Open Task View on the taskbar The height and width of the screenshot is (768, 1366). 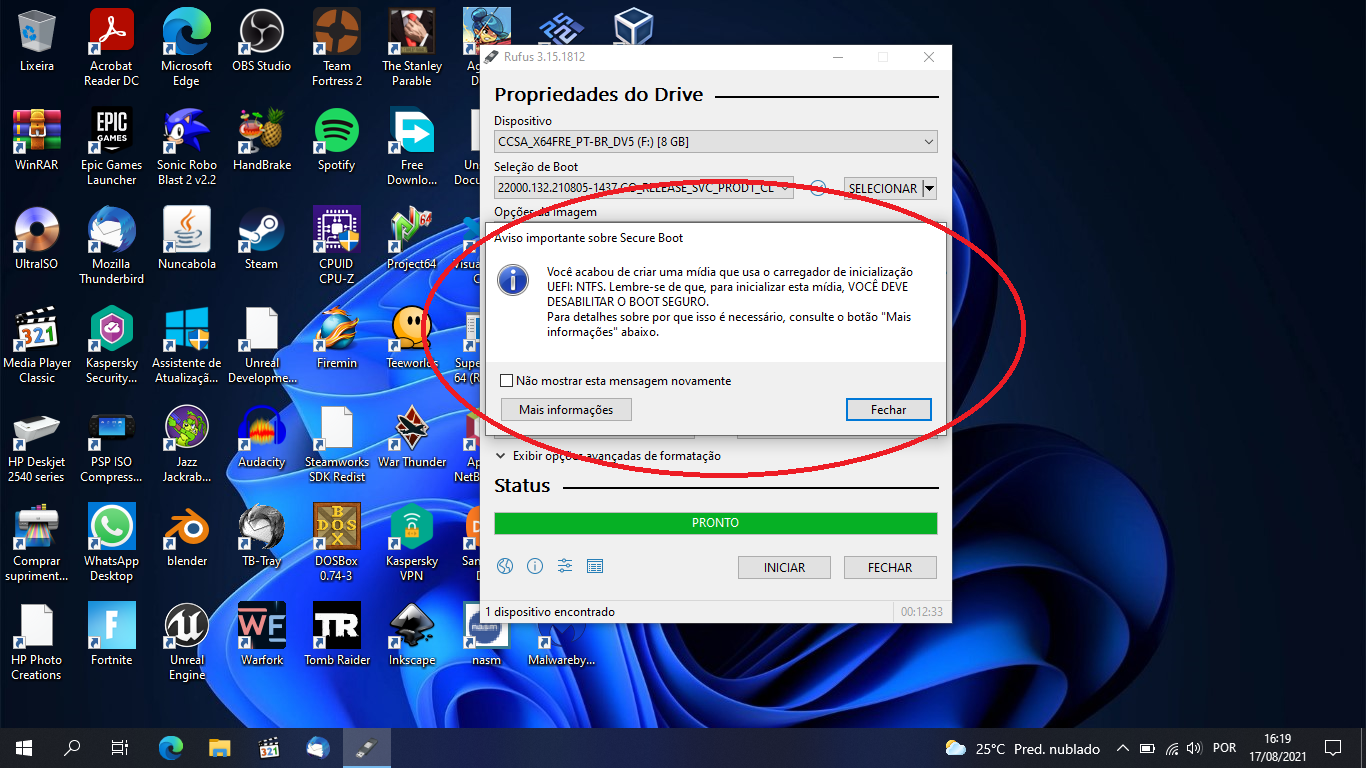(120, 747)
